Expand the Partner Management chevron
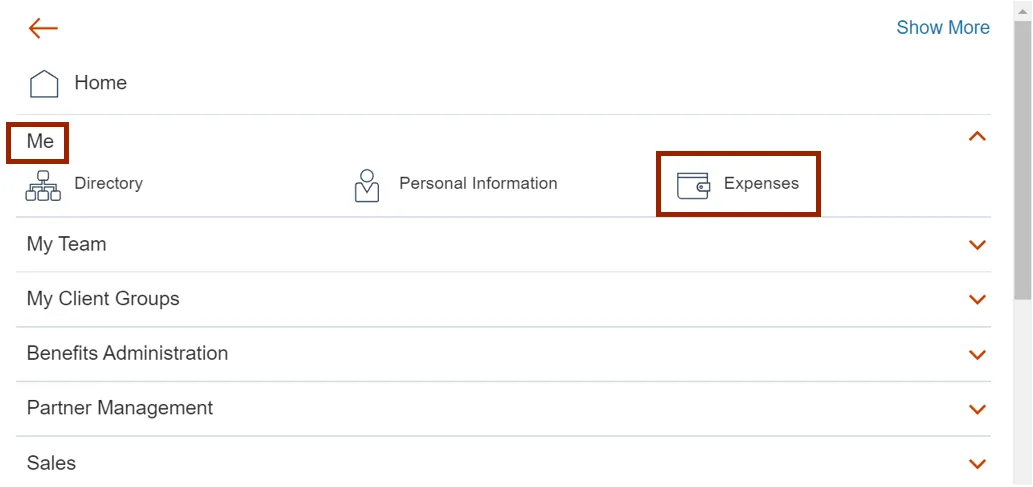Screen dimensions: 1033x487 tap(977, 409)
